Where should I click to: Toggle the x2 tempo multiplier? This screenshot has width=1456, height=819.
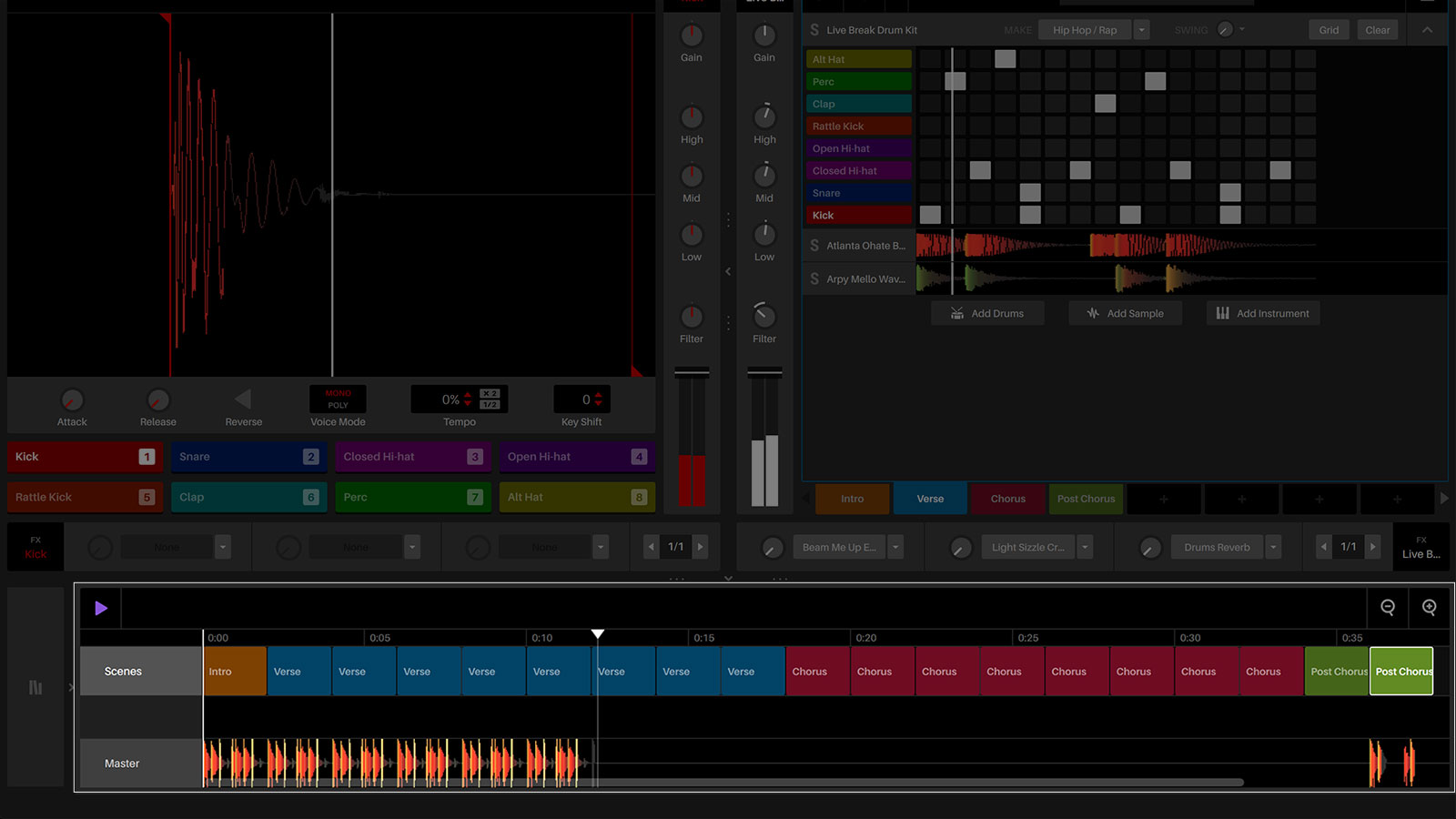490,394
